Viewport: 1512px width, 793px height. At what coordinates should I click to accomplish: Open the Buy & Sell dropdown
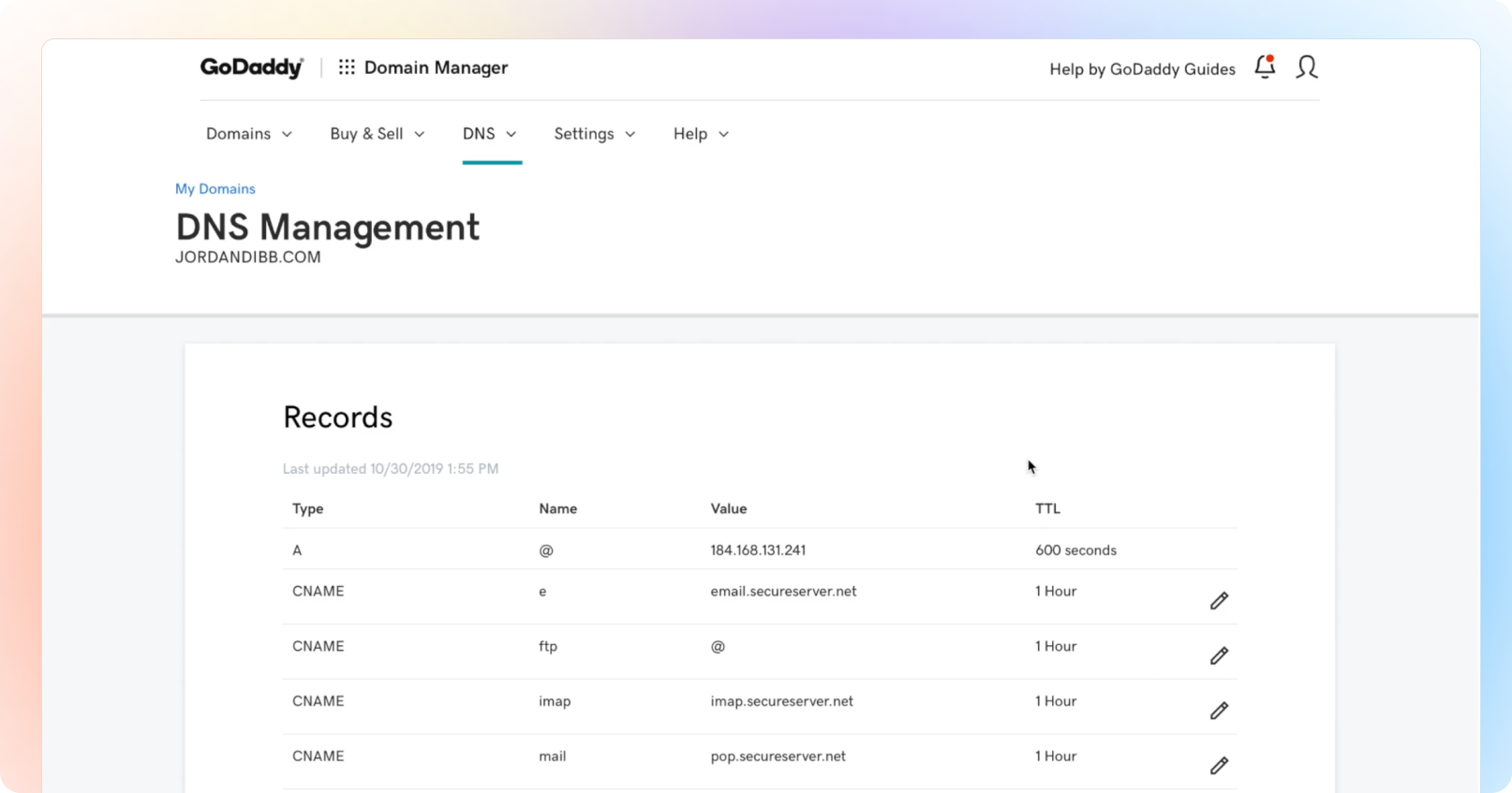[377, 134]
